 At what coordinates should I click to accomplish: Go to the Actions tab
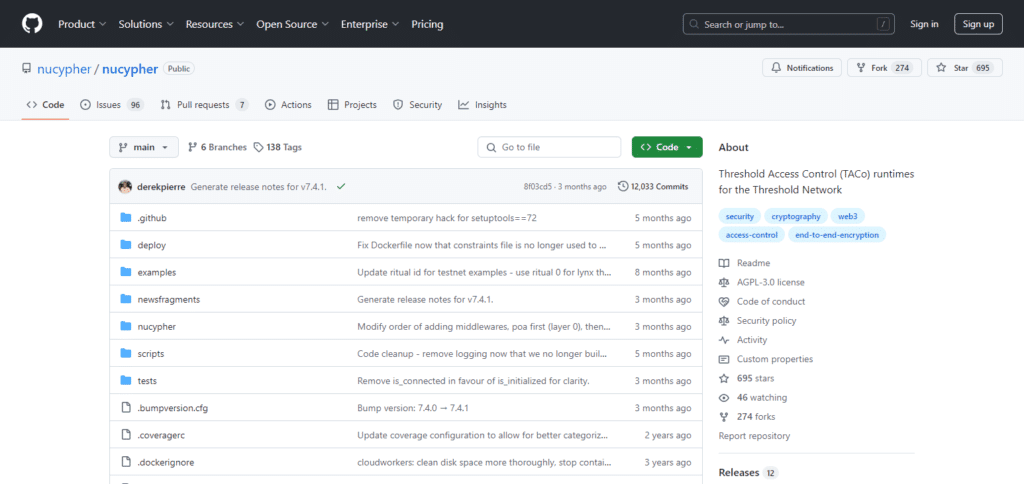pos(288,105)
